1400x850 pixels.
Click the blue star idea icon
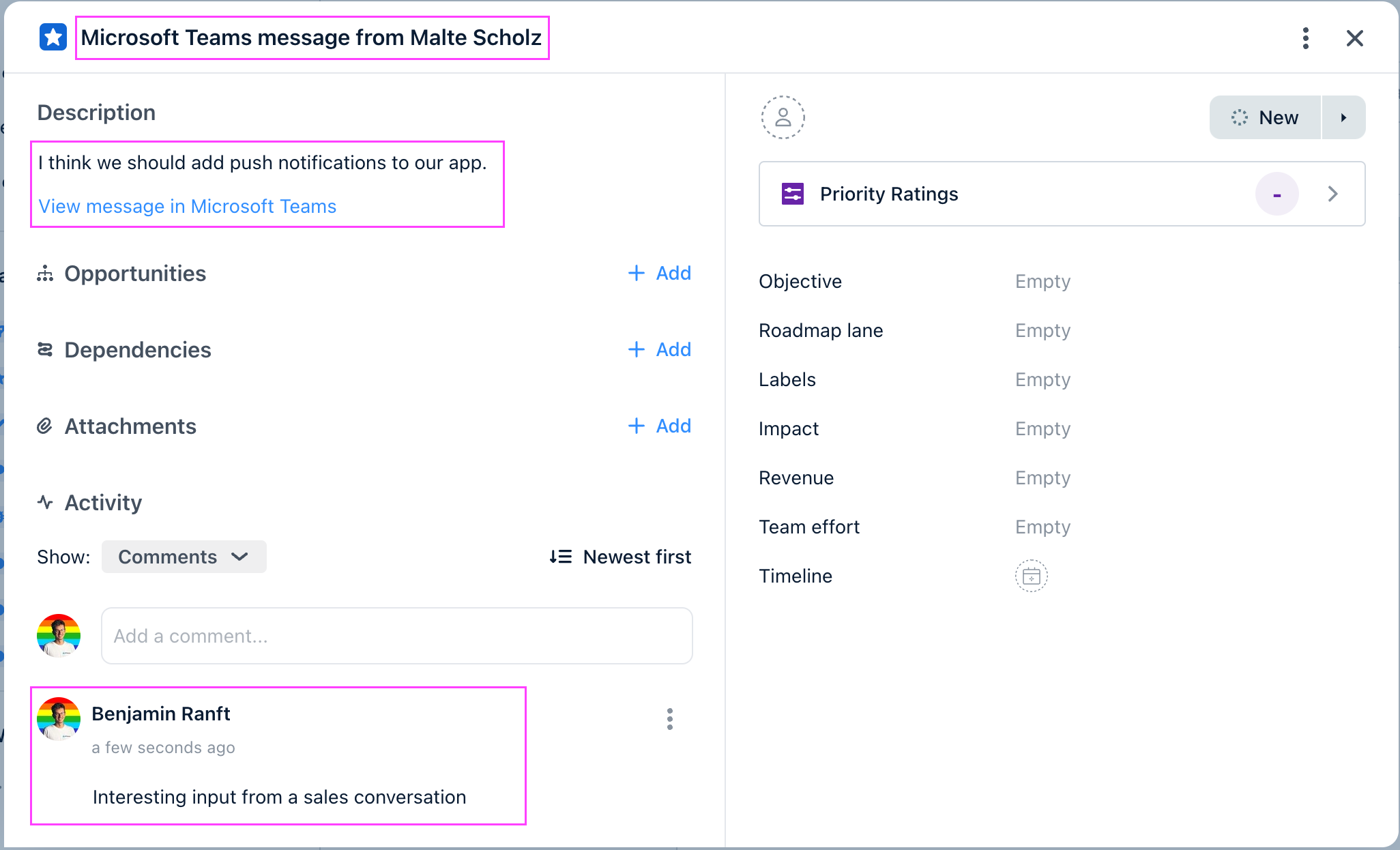point(53,38)
